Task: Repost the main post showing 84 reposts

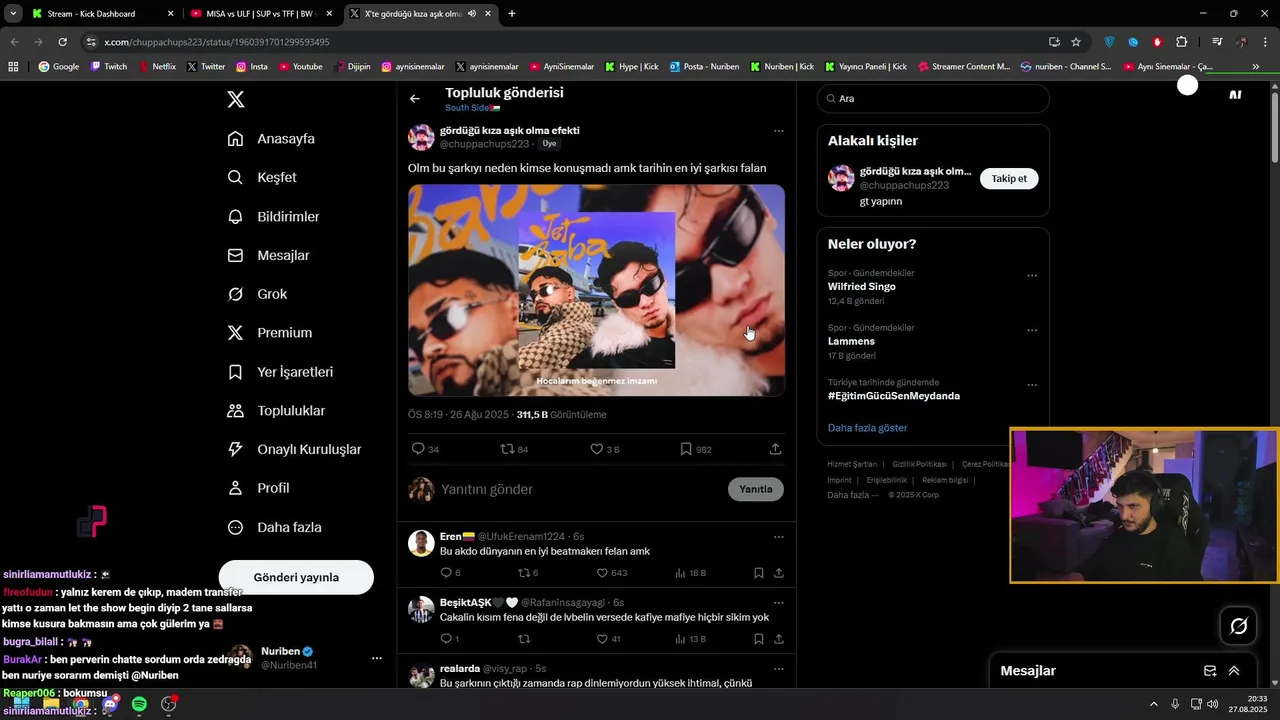Action: pyautogui.click(x=514, y=449)
